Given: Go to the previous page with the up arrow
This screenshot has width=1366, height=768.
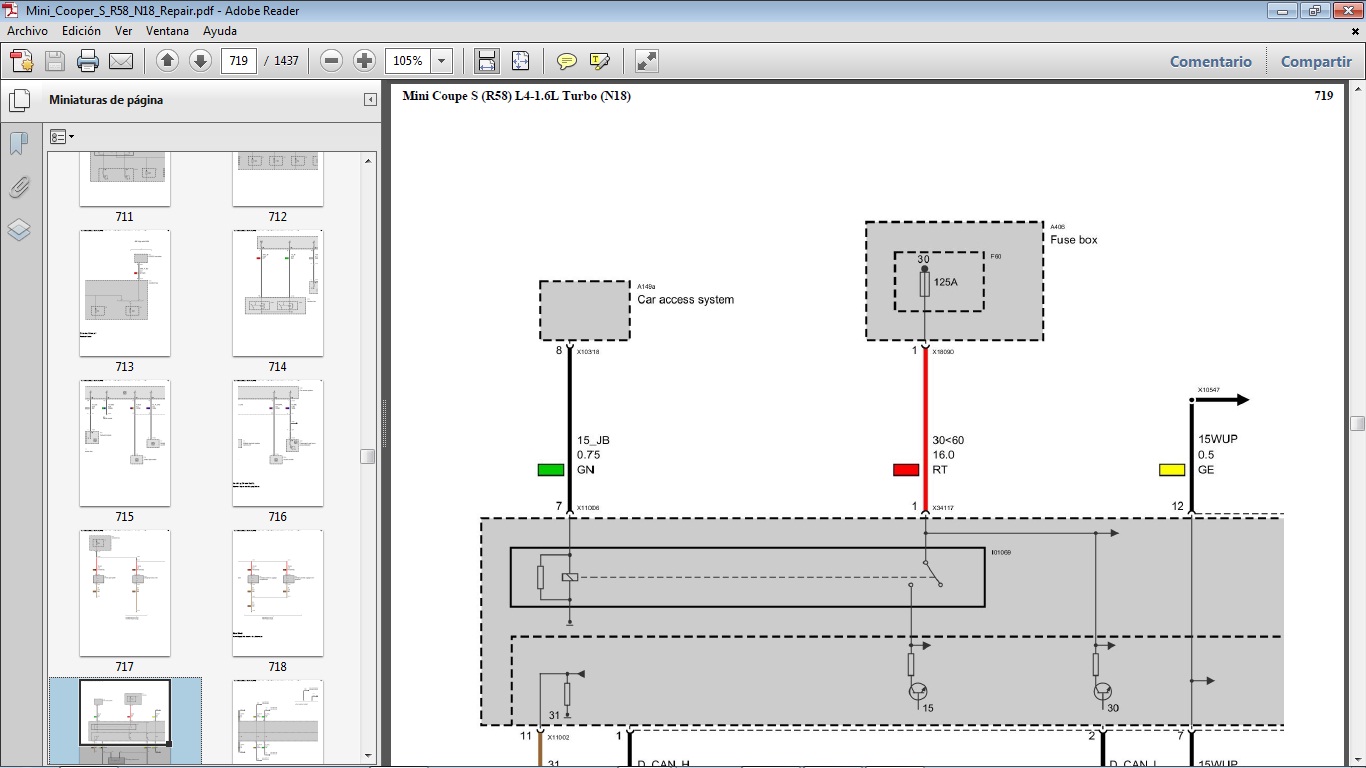Looking at the screenshot, I should click(x=167, y=61).
